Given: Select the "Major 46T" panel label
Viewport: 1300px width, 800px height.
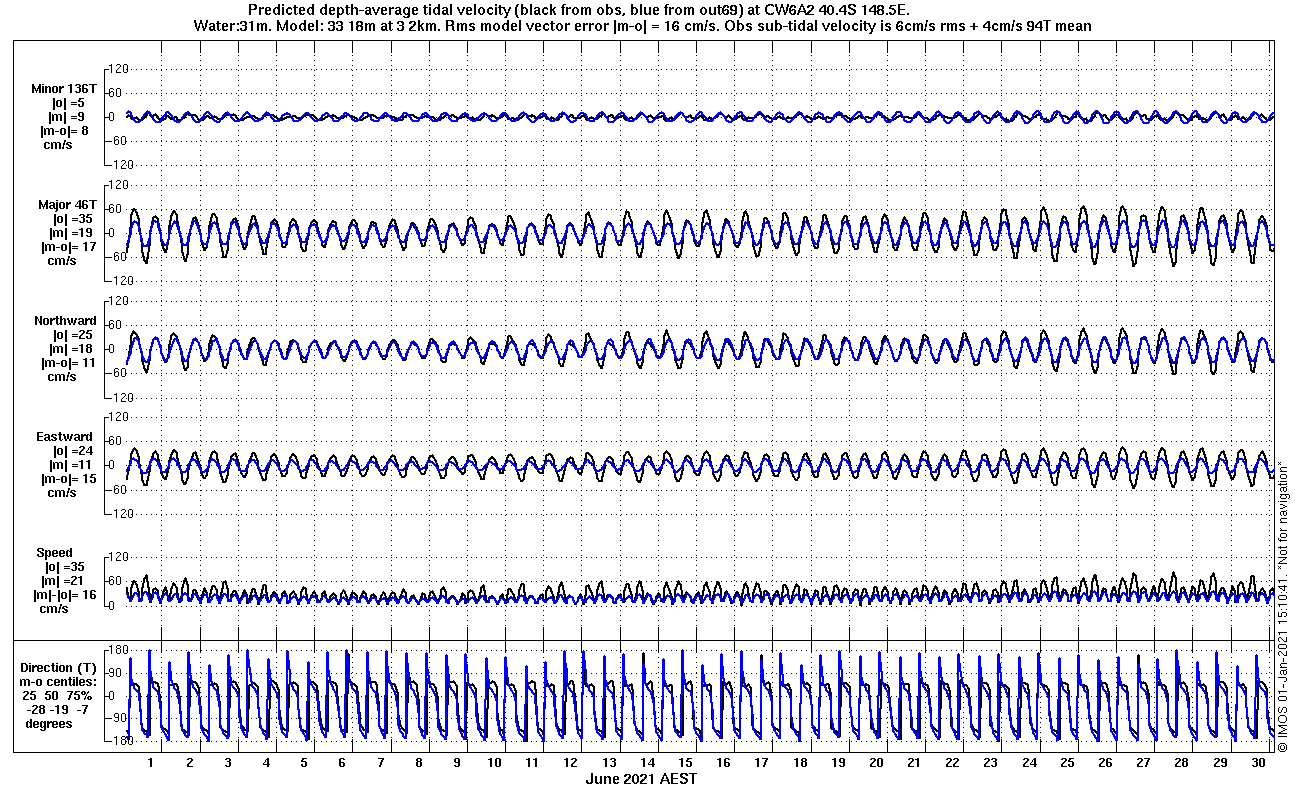Looking at the screenshot, I should 67,204.
